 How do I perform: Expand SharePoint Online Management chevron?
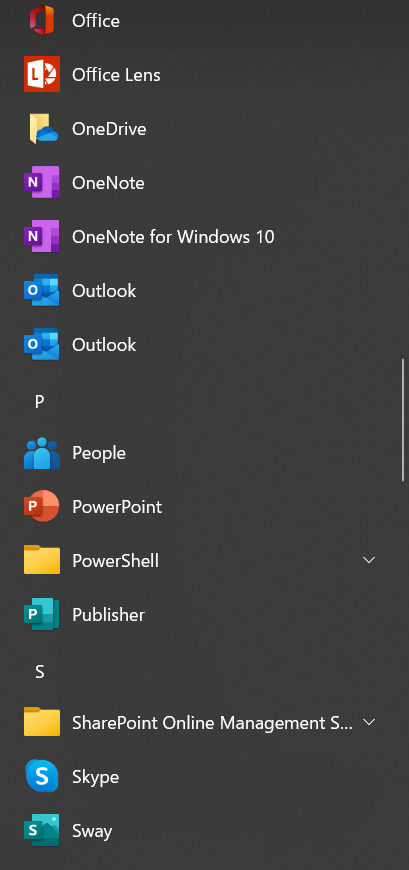coord(369,722)
